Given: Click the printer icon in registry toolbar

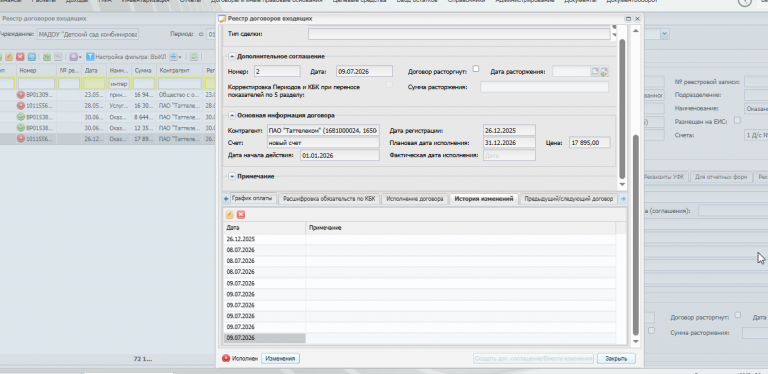Looking at the screenshot, I should 173,57.
